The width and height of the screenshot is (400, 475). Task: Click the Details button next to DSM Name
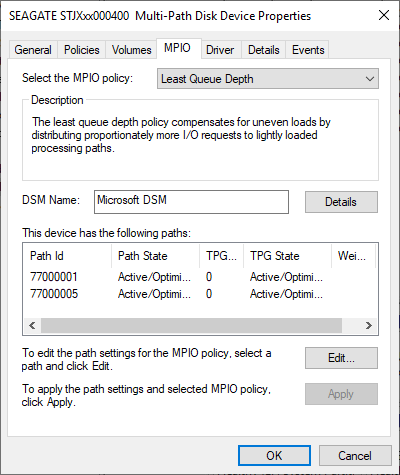click(341, 202)
